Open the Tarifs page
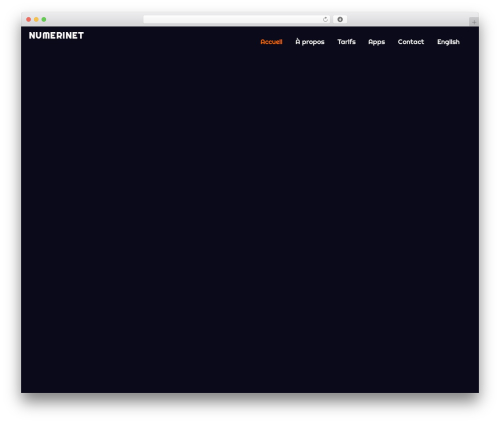Image resolution: width=500 pixels, height=423 pixels. 346,42
